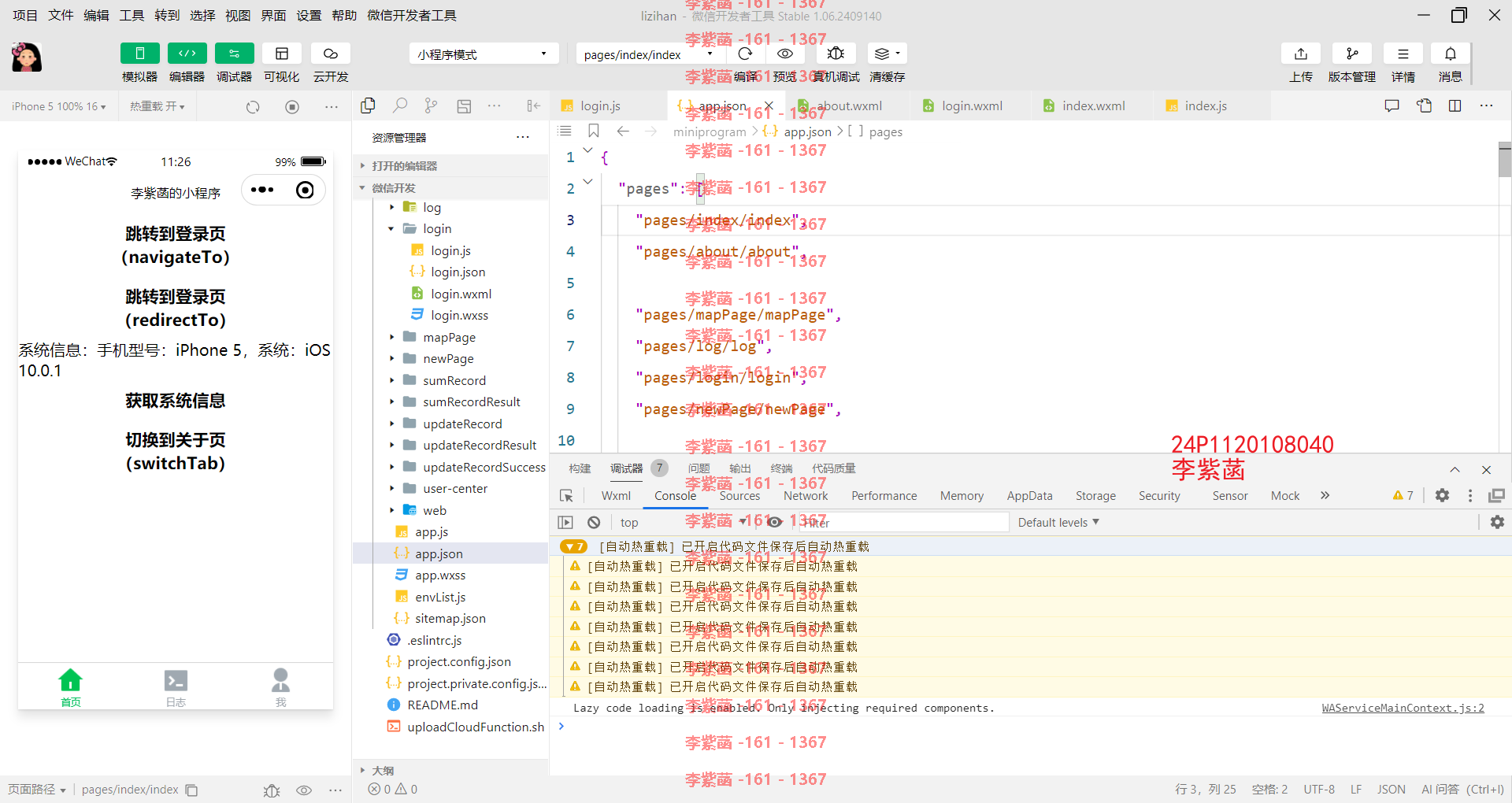This screenshot has width=1512, height=803.
Task: Open devtools settings gear icon
Action: point(1442,495)
